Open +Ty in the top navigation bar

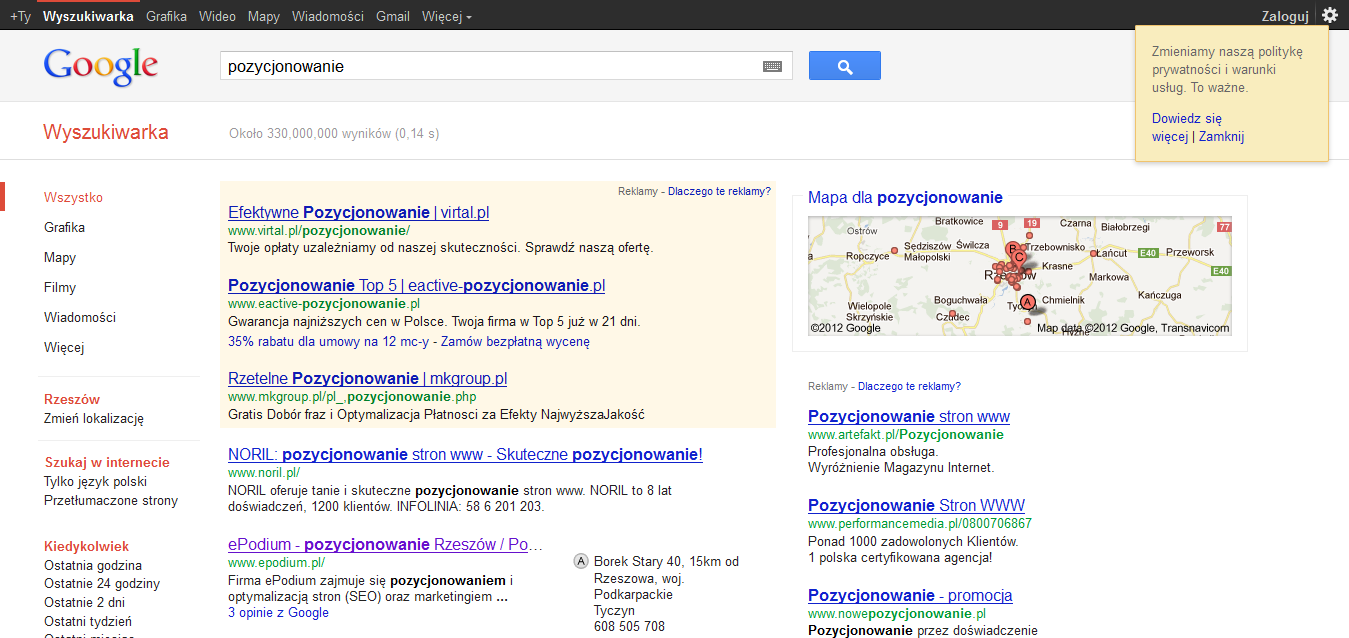coord(20,16)
